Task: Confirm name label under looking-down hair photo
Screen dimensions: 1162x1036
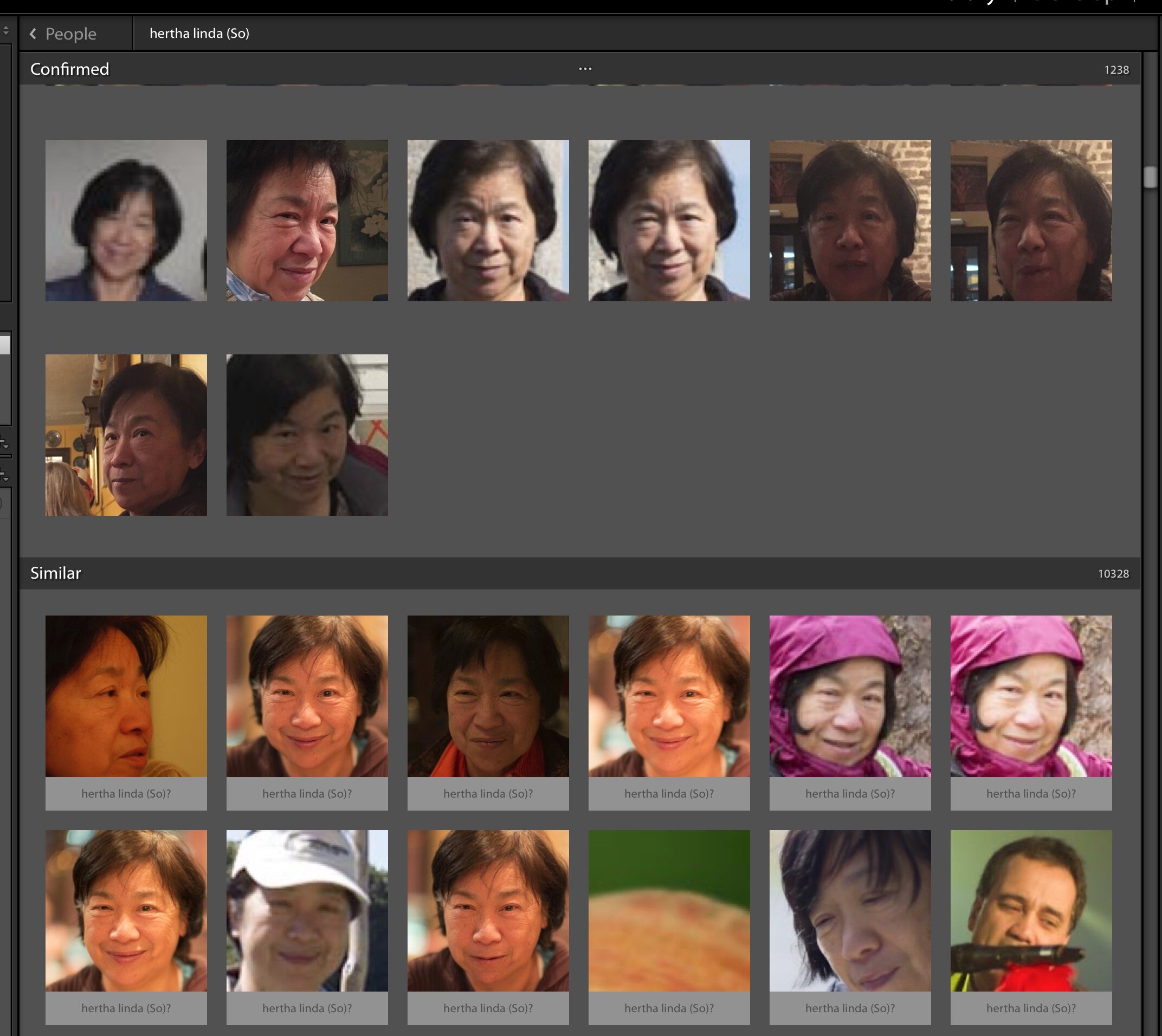Action: tap(850, 1008)
